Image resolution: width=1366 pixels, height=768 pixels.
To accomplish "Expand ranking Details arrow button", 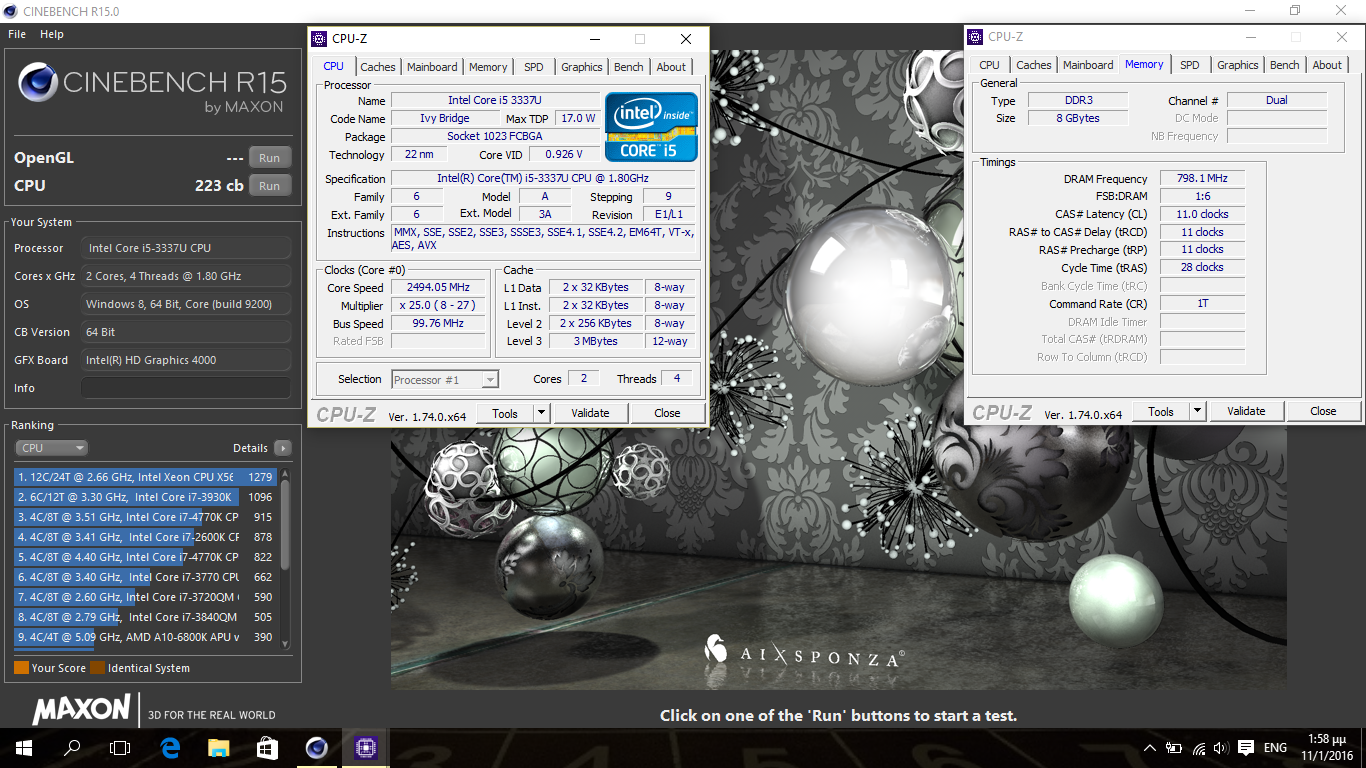I will tap(283, 448).
